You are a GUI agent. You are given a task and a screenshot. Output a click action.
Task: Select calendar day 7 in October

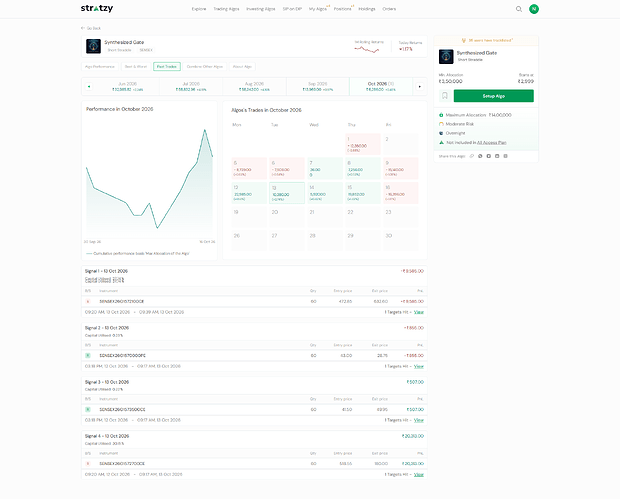[325, 168]
